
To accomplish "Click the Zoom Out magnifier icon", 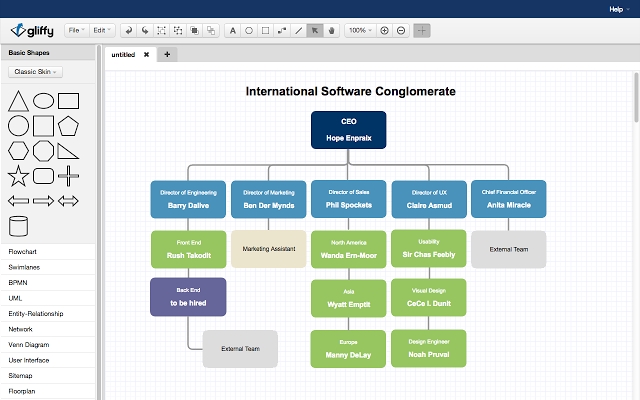I will coord(401,31).
